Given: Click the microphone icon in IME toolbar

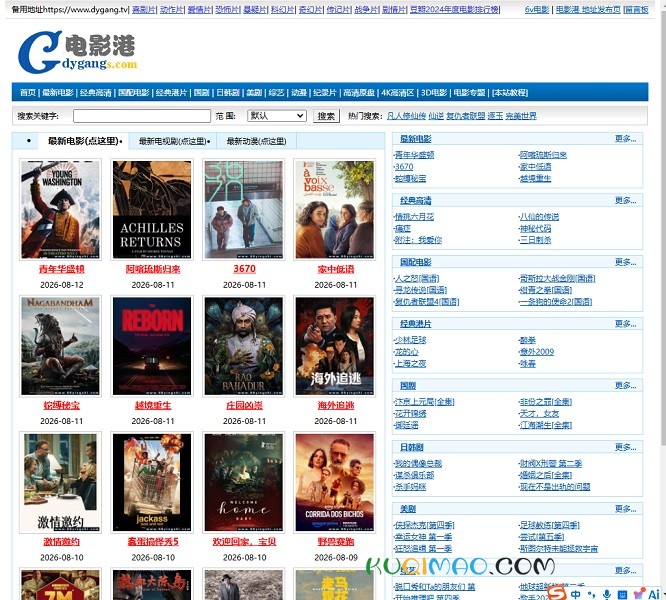Looking at the screenshot, I should (x=607, y=594).
